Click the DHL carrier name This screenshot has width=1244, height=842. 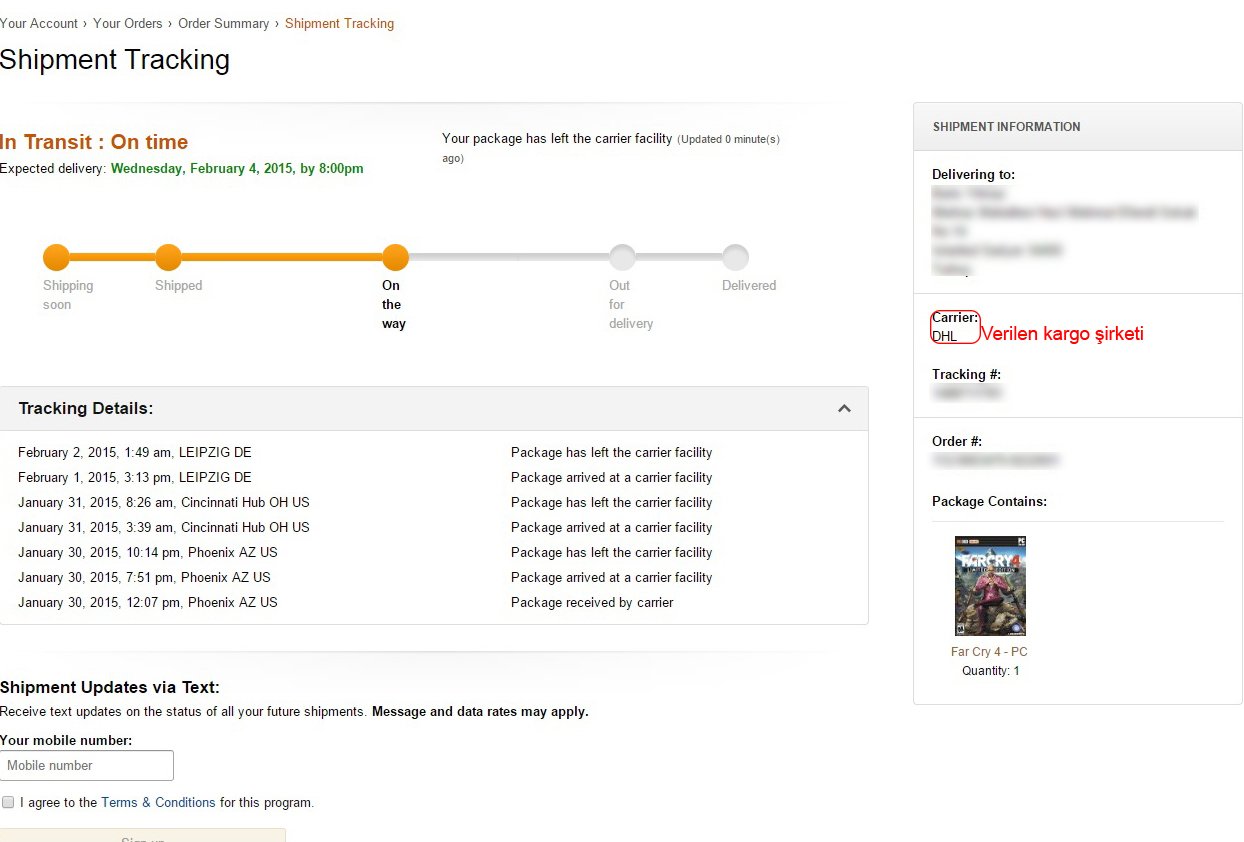944,337
